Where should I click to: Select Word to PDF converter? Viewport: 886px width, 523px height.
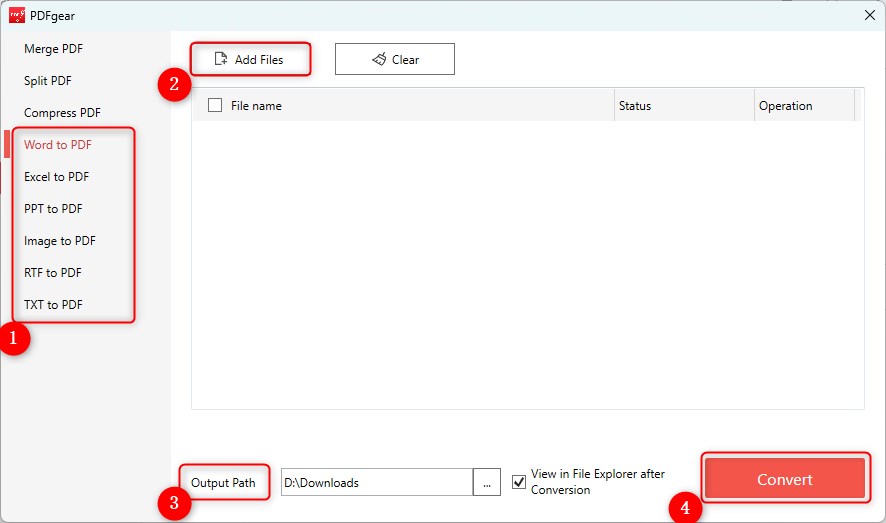point(58,145)
